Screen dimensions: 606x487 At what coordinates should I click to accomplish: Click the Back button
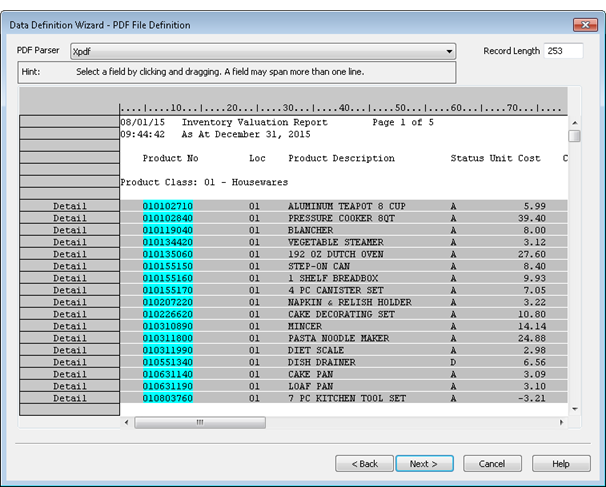point(363,464)
